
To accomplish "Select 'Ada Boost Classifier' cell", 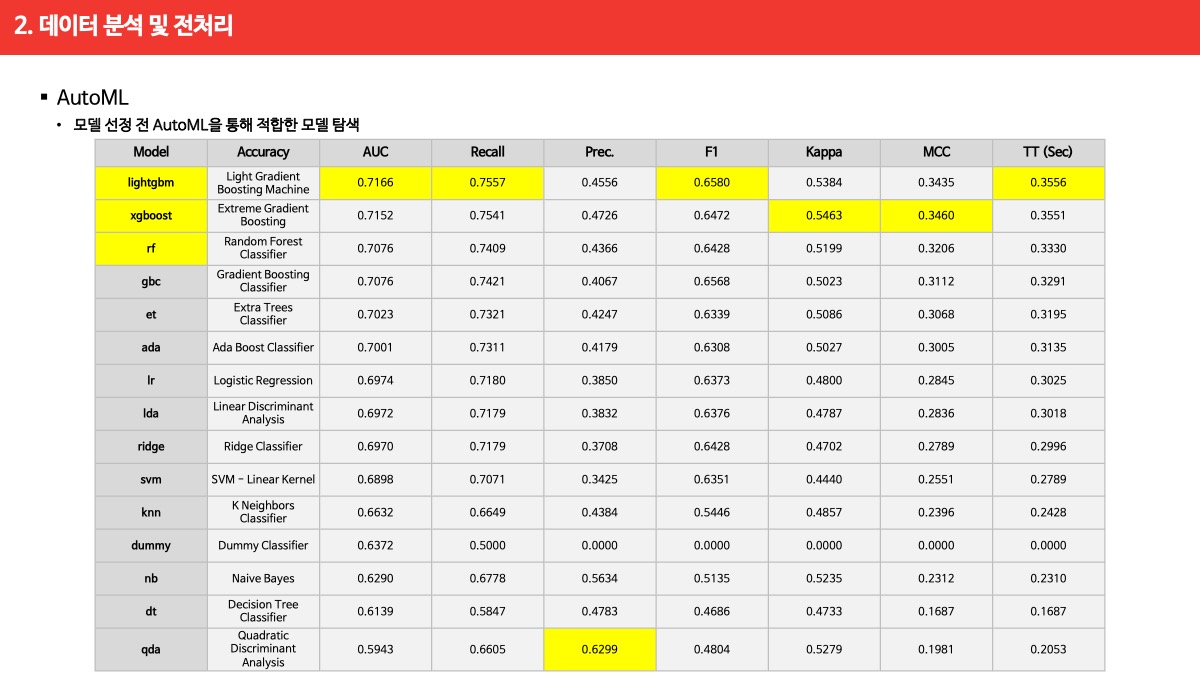I will click(263, 347).
